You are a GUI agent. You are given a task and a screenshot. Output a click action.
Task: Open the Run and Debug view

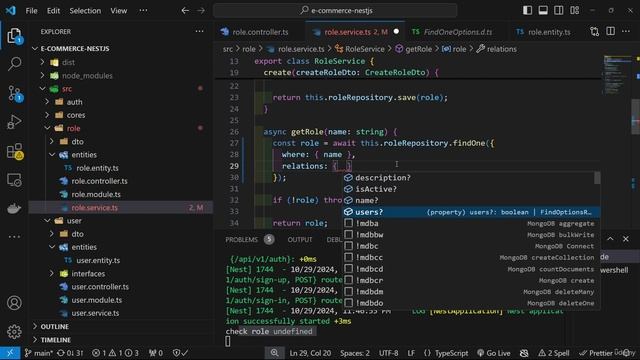coord(14,122)
